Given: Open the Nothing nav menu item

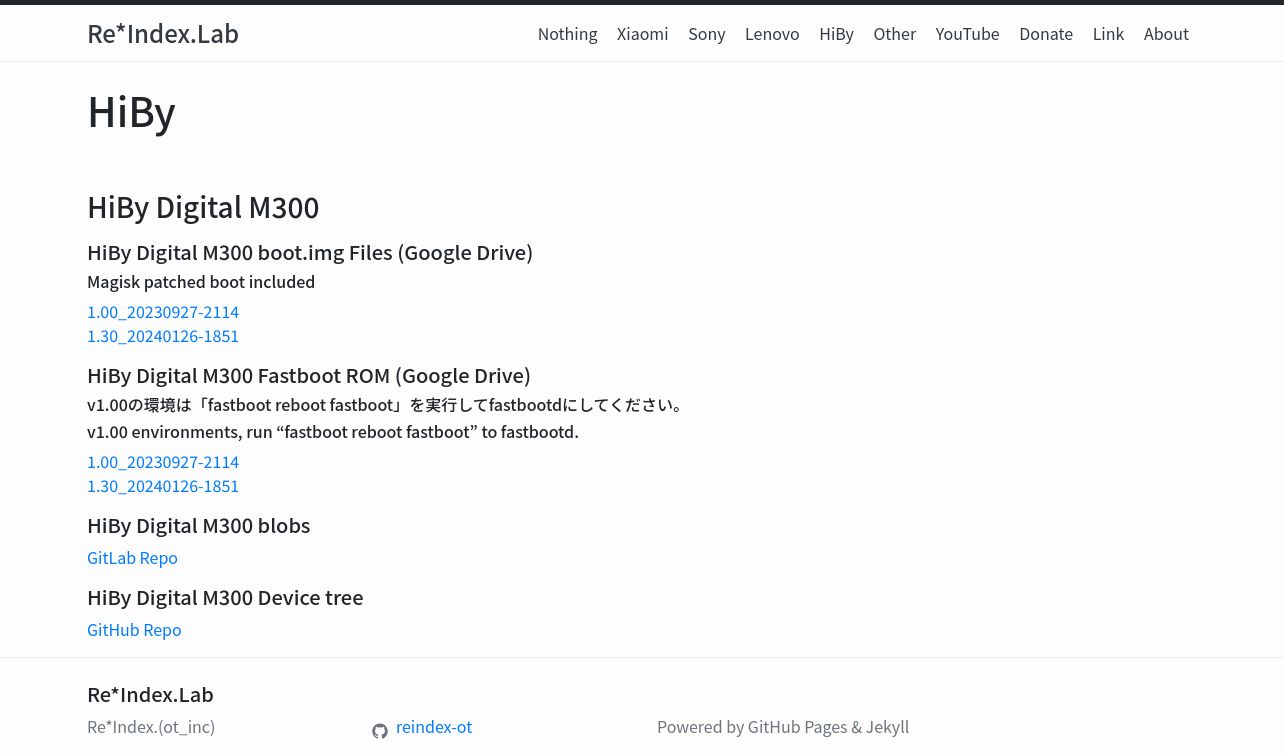Looking at the screenshot, I should (567, 34).
